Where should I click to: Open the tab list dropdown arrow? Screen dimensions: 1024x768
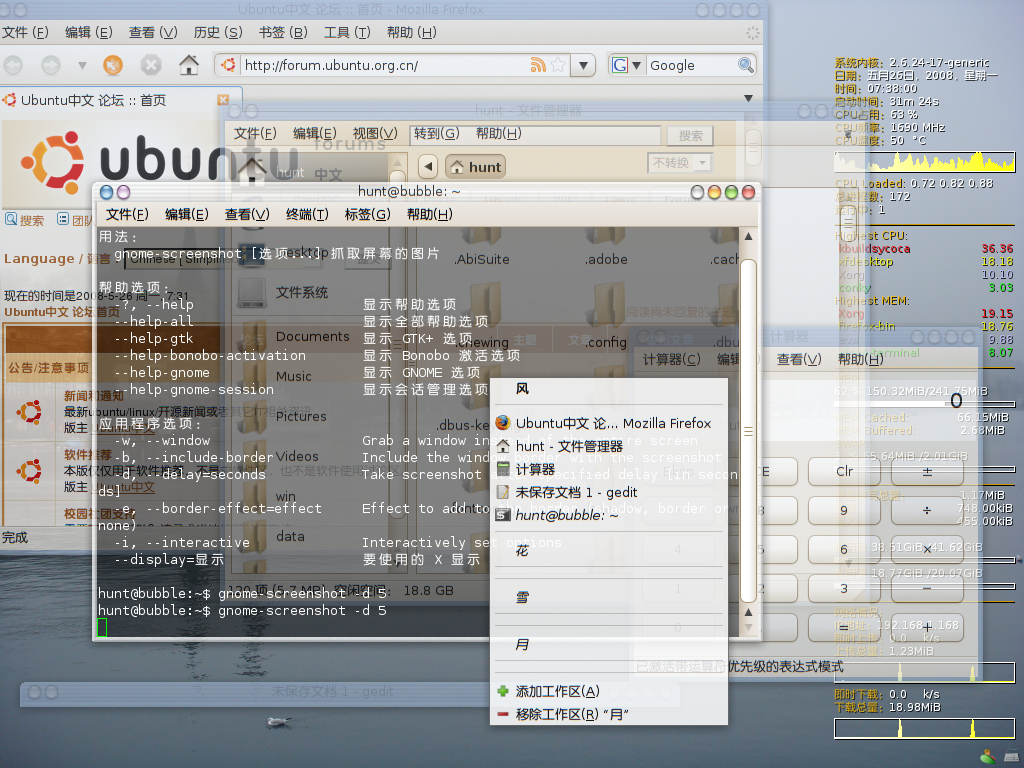point(748,99)
